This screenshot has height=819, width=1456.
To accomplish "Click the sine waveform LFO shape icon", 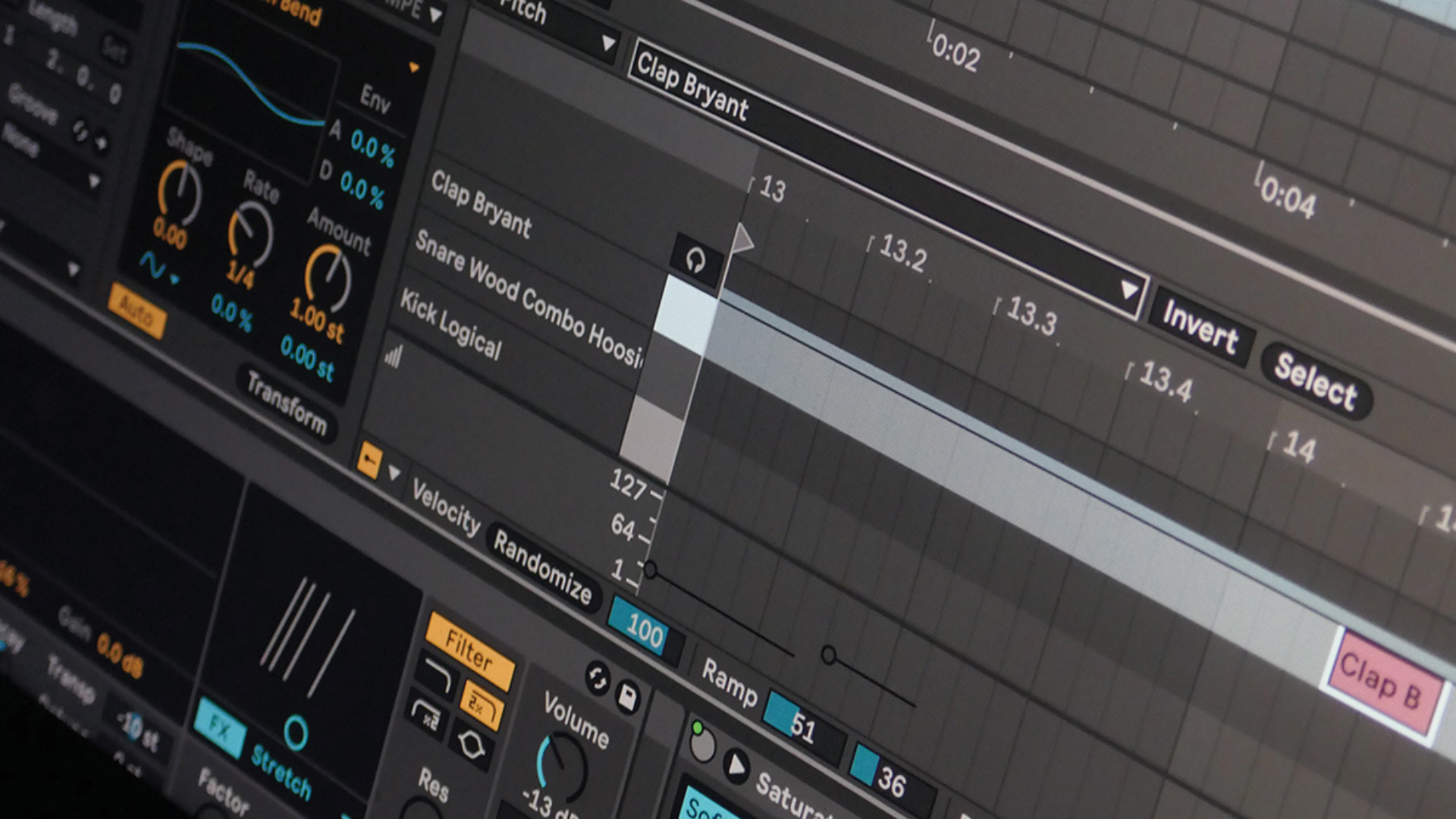I will tap(152, 265).
